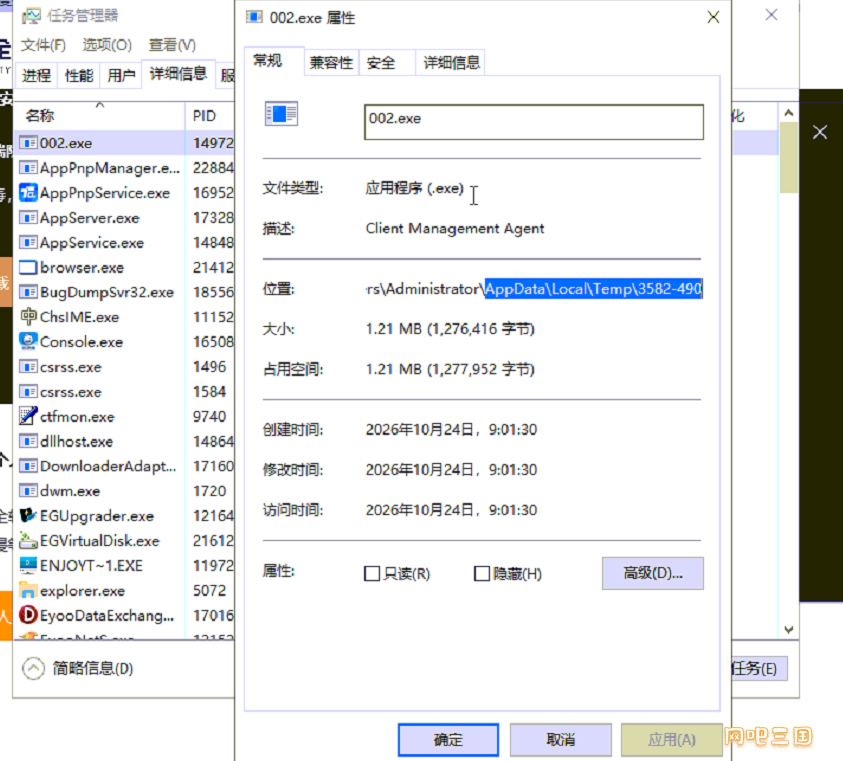Open the 选项(O) menu in Task Manager
Viewport: 843px width, 761px height.
tap(107, 45)
